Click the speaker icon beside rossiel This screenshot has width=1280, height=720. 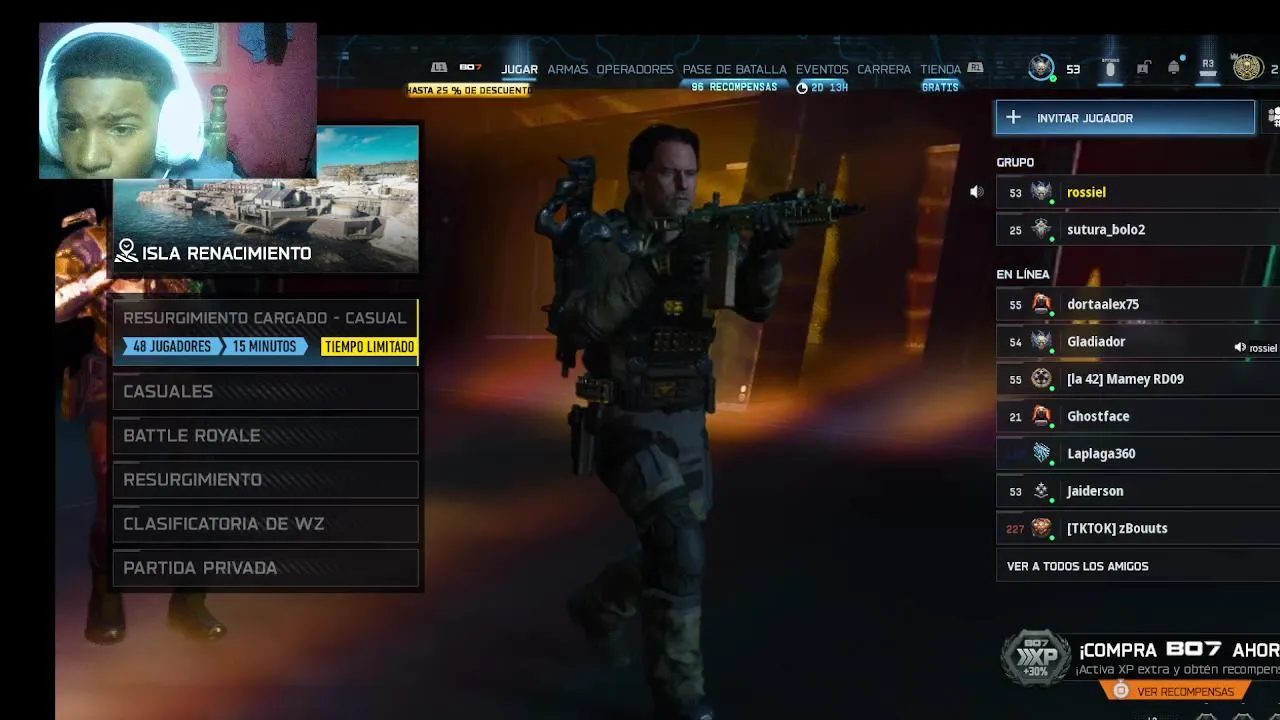[x=977, y=192]
